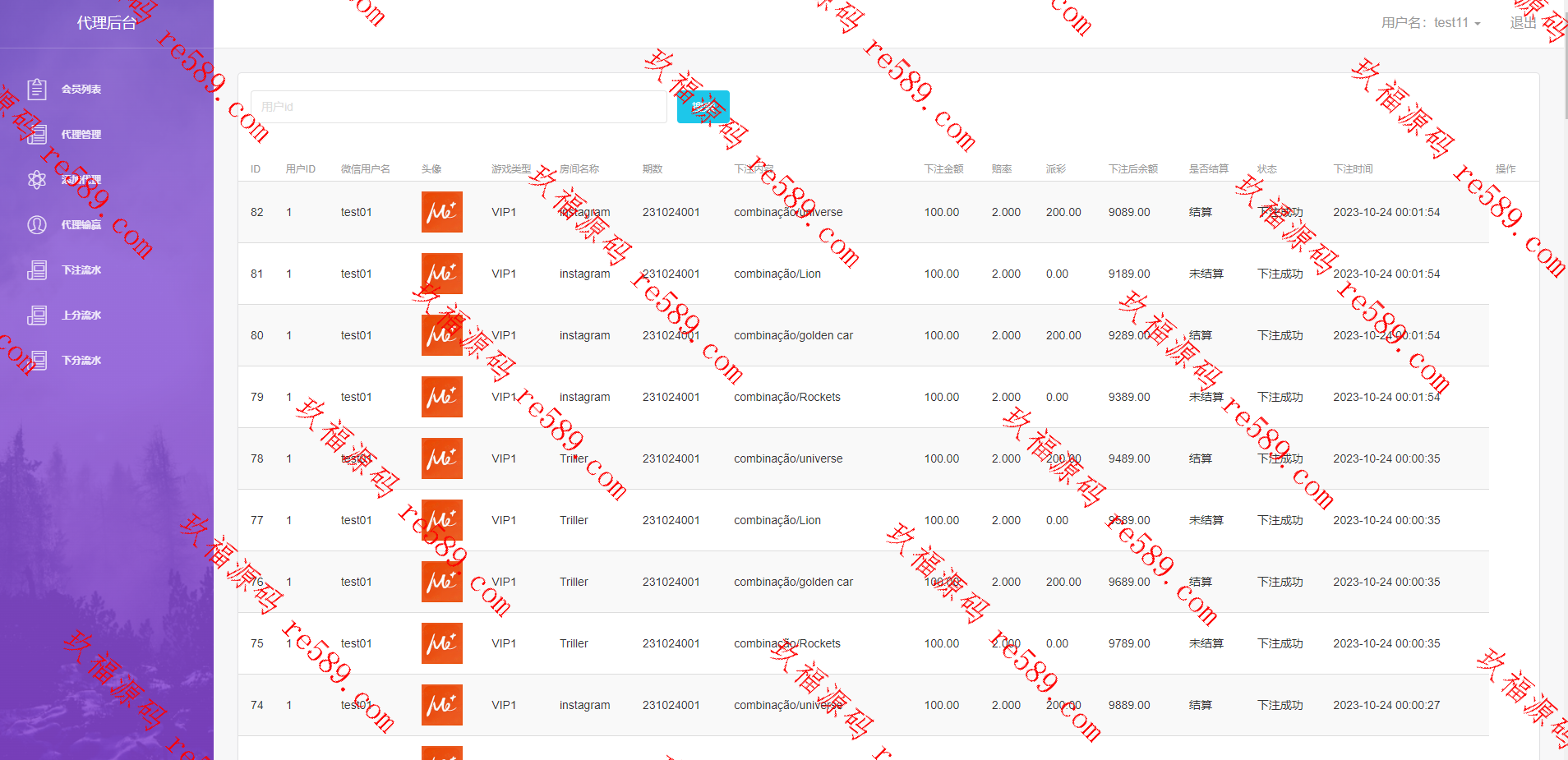Click combinação/Rockets in row ID 79

coord(787,397)
